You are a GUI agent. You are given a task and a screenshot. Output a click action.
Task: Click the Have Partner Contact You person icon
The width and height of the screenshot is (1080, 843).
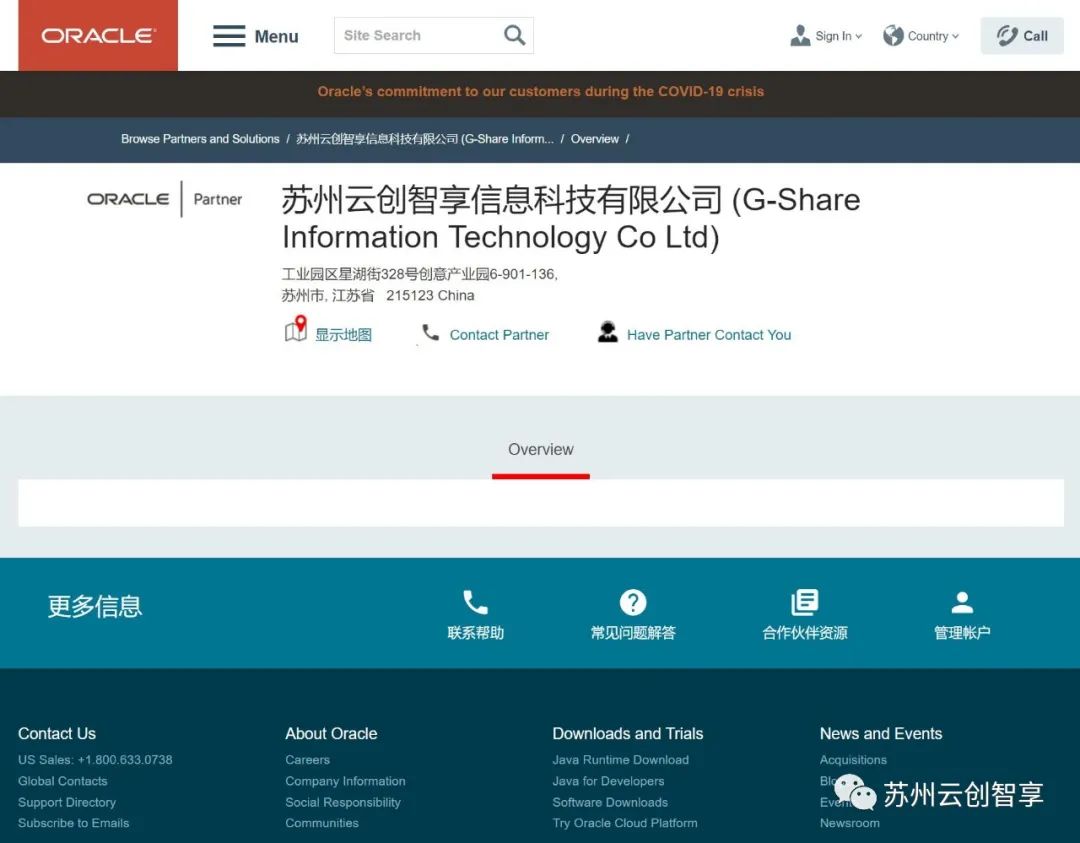[608, 332]
